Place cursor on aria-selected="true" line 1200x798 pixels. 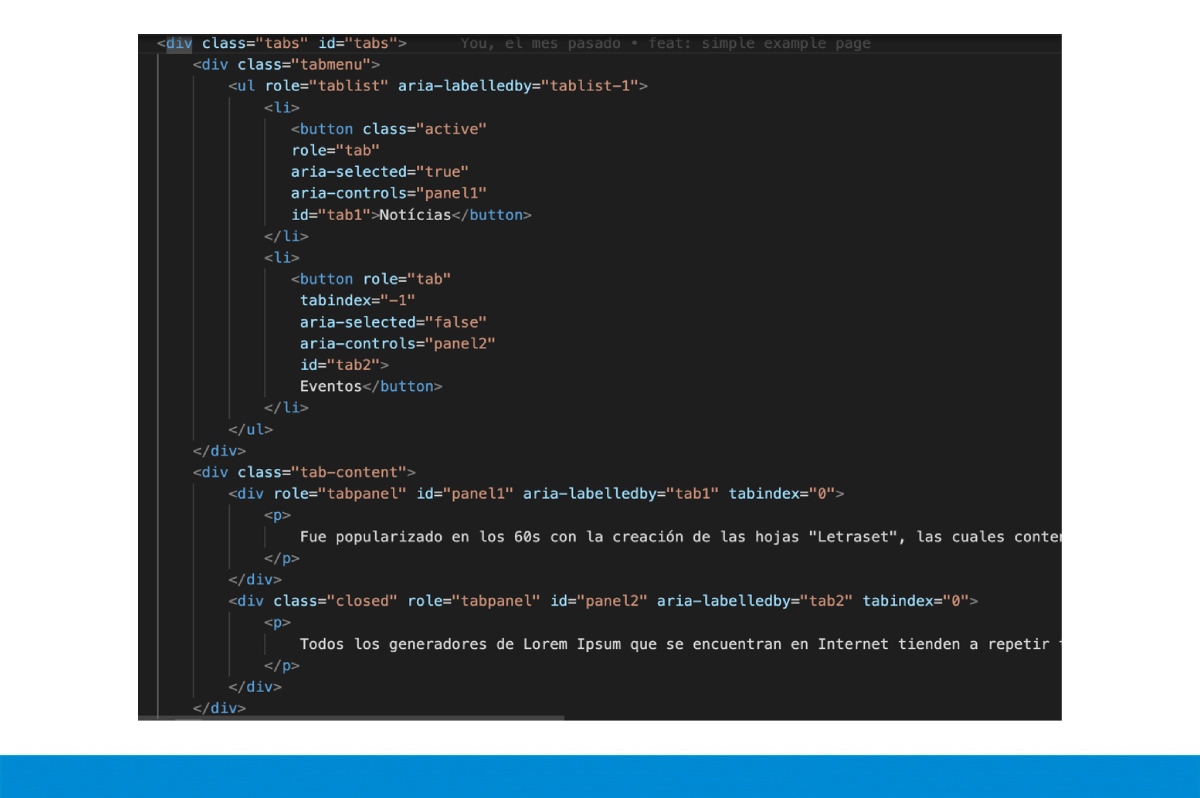coord(379,172)
